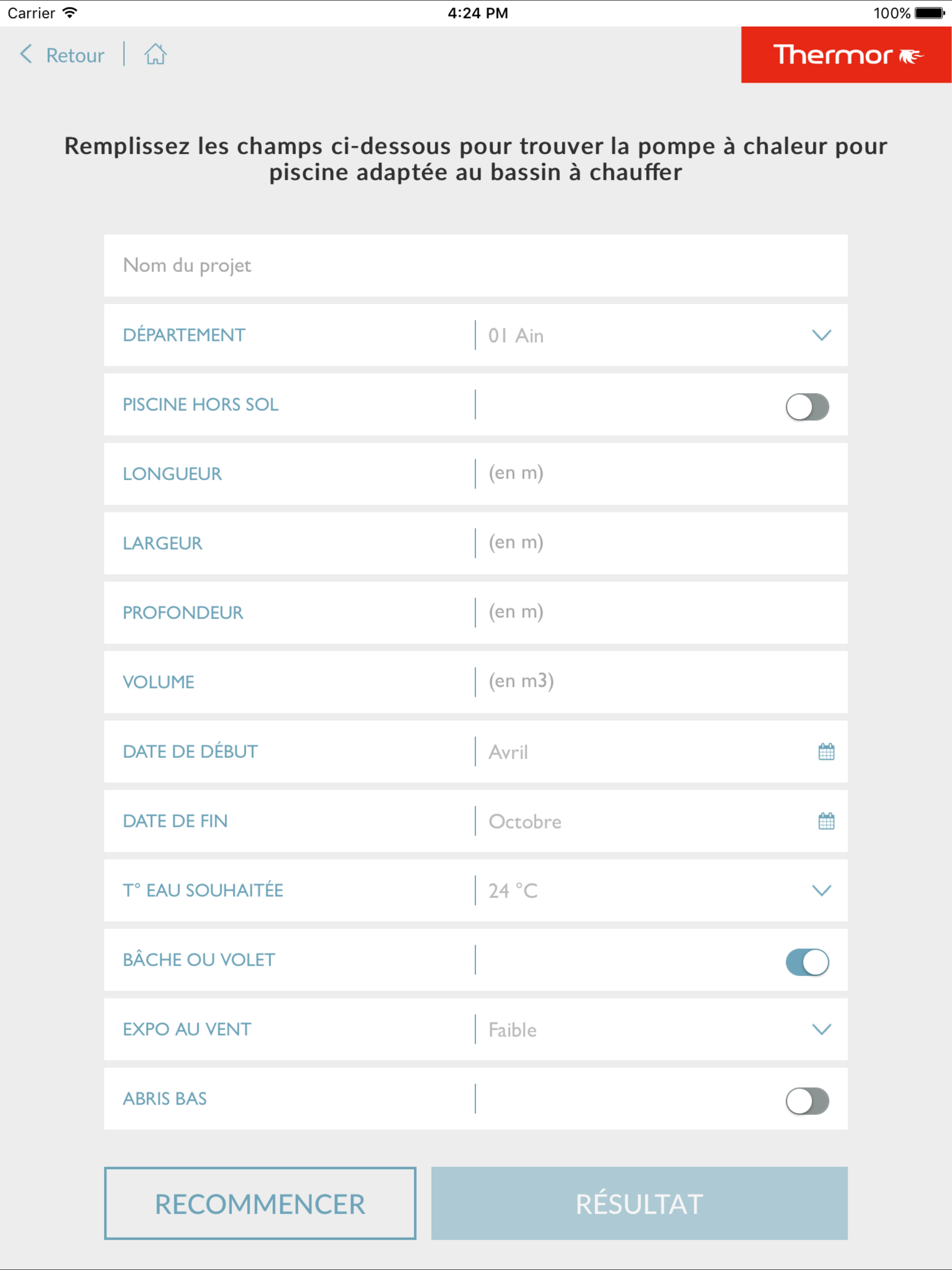Viewport: 952px width, 1270px height.
Task: Open the calendar icon for Date de début
Action: (x=826, y=752)
